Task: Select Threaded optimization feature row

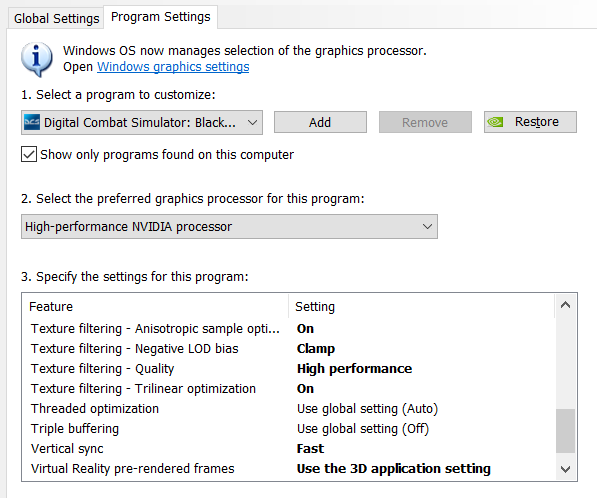Action: (288, 409)
